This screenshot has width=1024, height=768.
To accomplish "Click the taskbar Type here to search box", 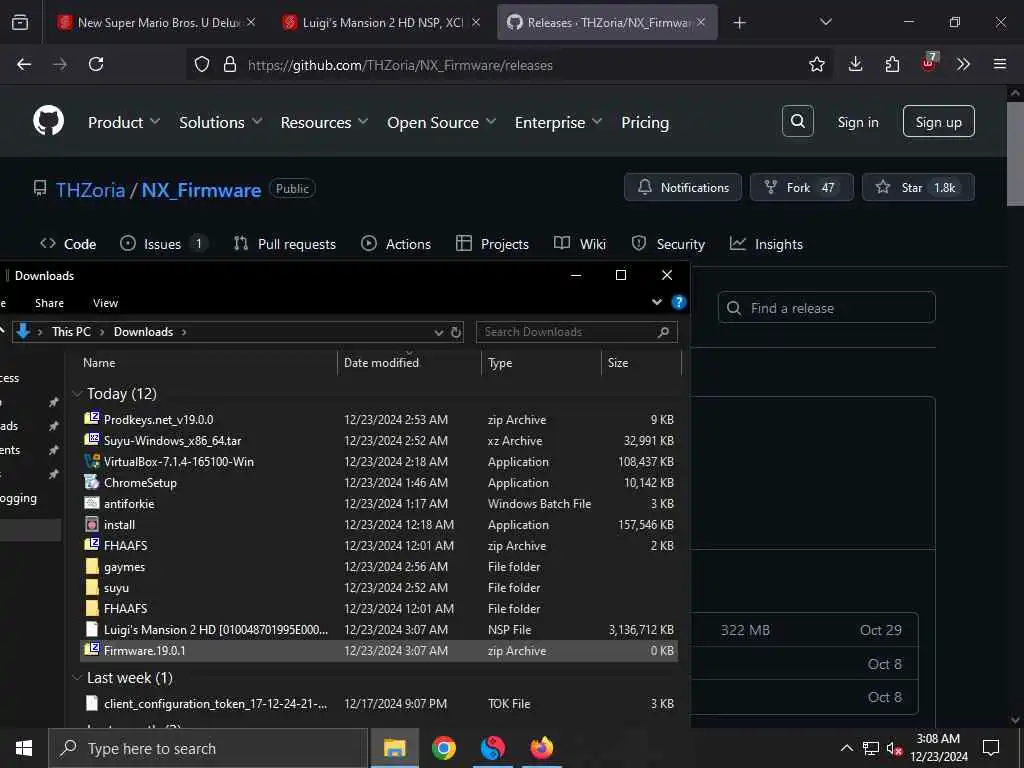I will coord(208,748).
